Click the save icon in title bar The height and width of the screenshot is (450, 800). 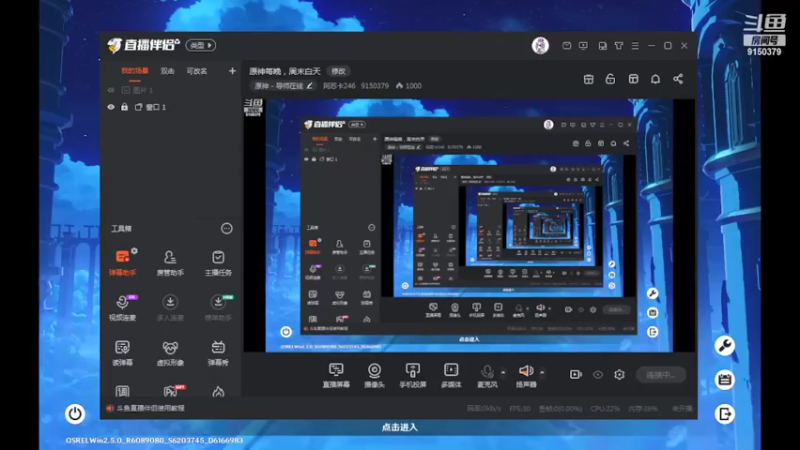tap(603, 45)
